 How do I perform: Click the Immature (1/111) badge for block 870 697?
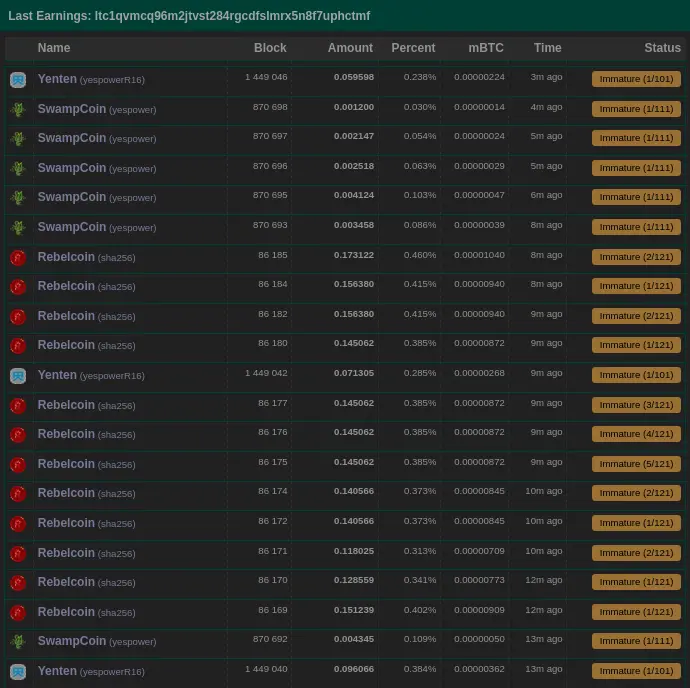pos(636,138)
